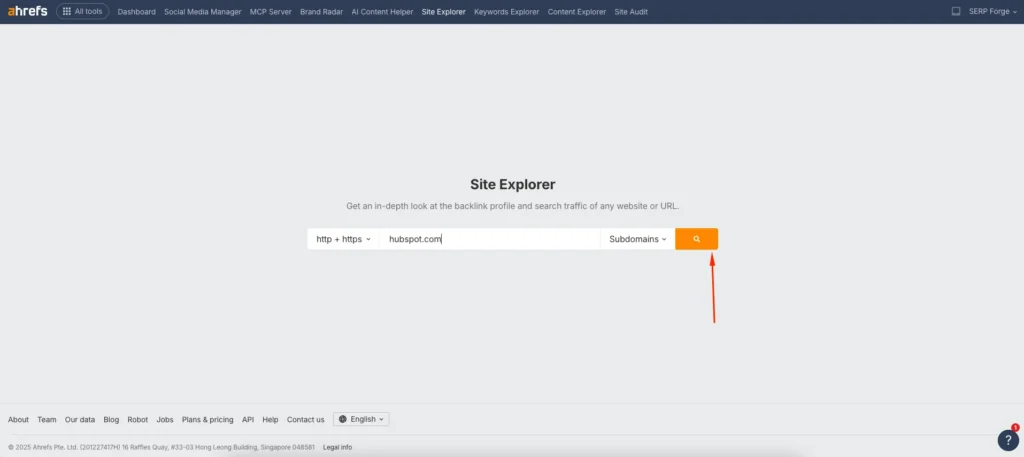The width and height of the screenshot is (1024, 457).
Task: Open the About footer link
Action: [x=18, y=420]
